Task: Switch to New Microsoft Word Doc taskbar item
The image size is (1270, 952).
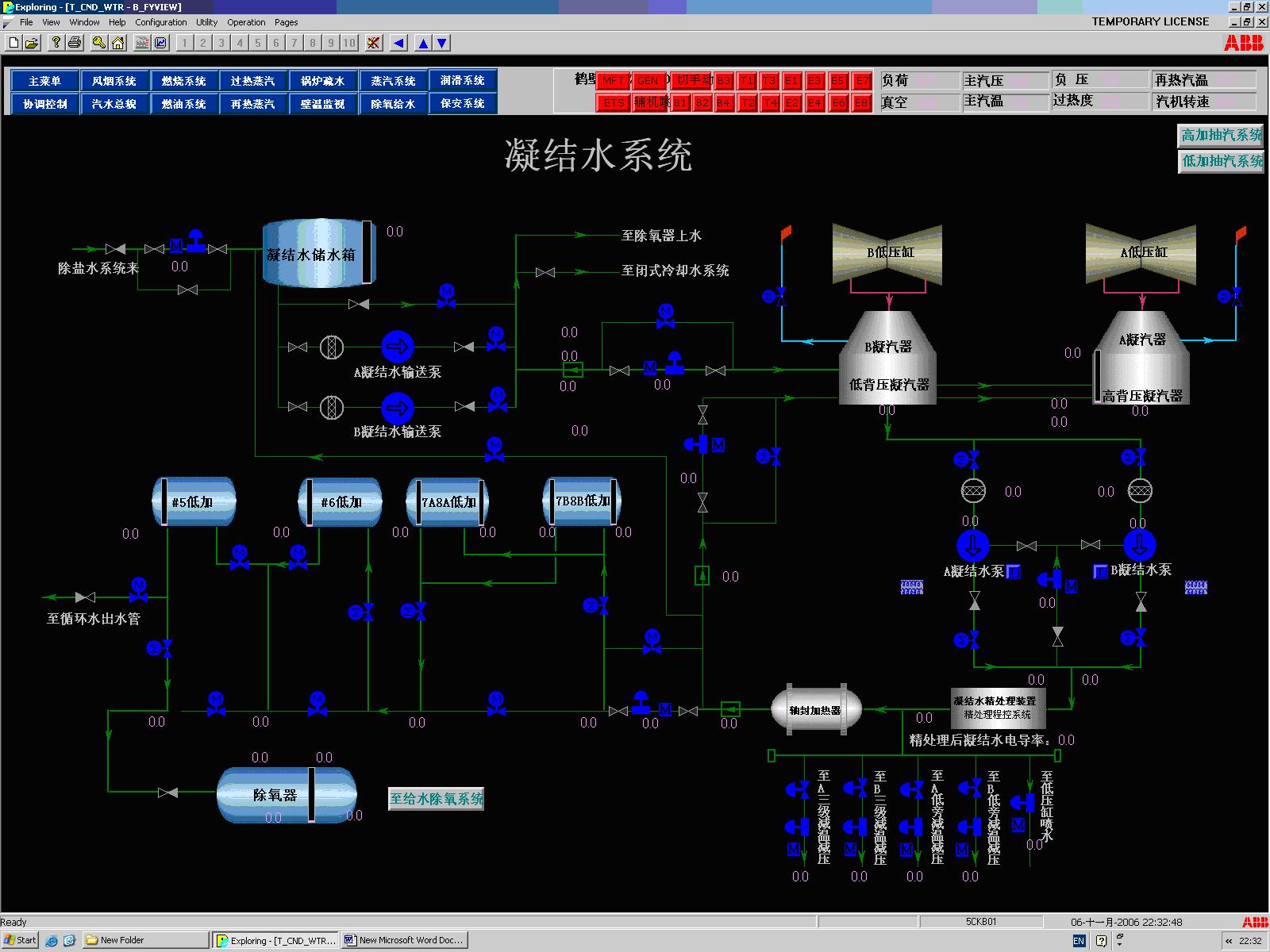Action: pos(405,940)
